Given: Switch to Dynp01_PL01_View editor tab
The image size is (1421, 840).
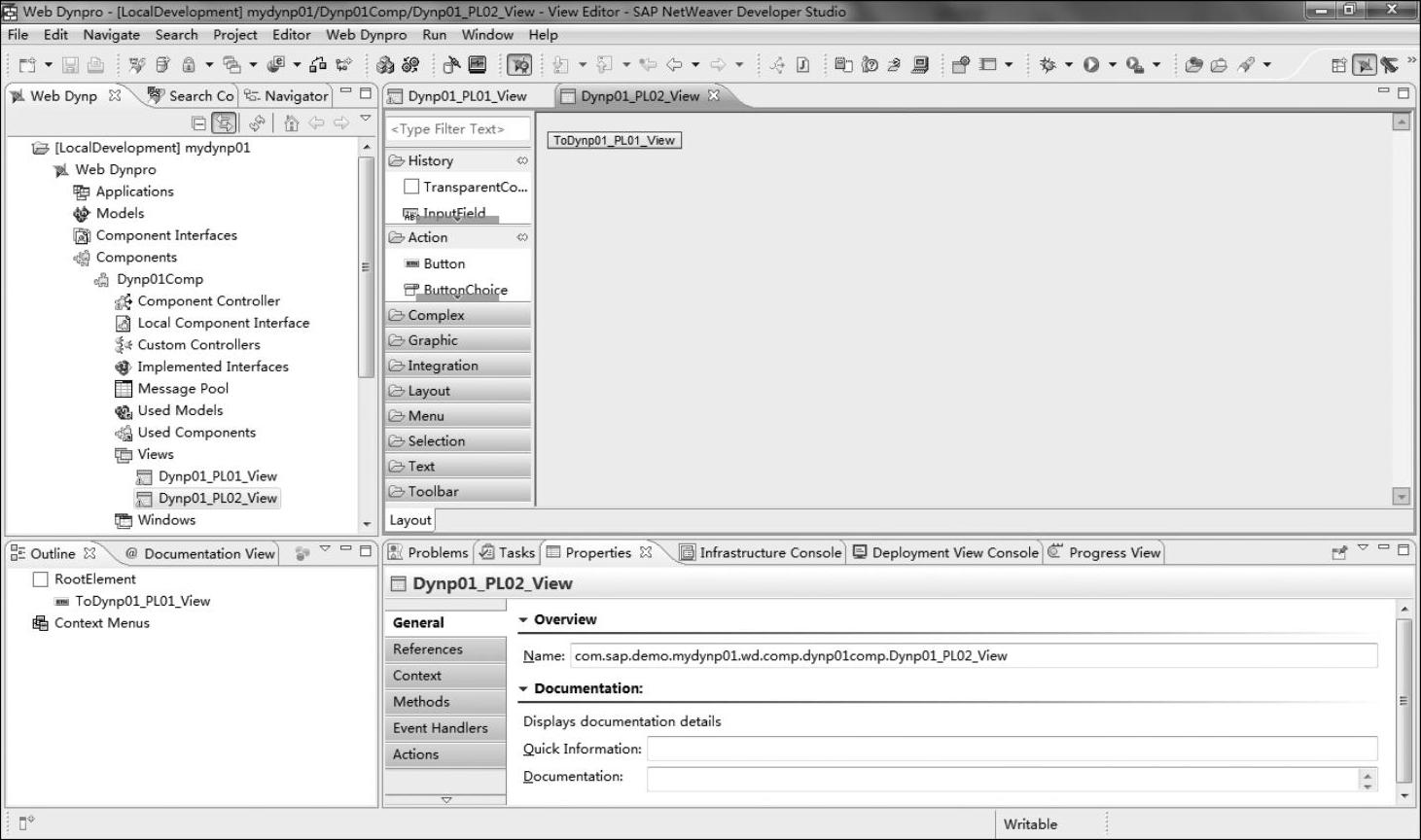Looking at the screenshot, I should (x=467, y=95).
